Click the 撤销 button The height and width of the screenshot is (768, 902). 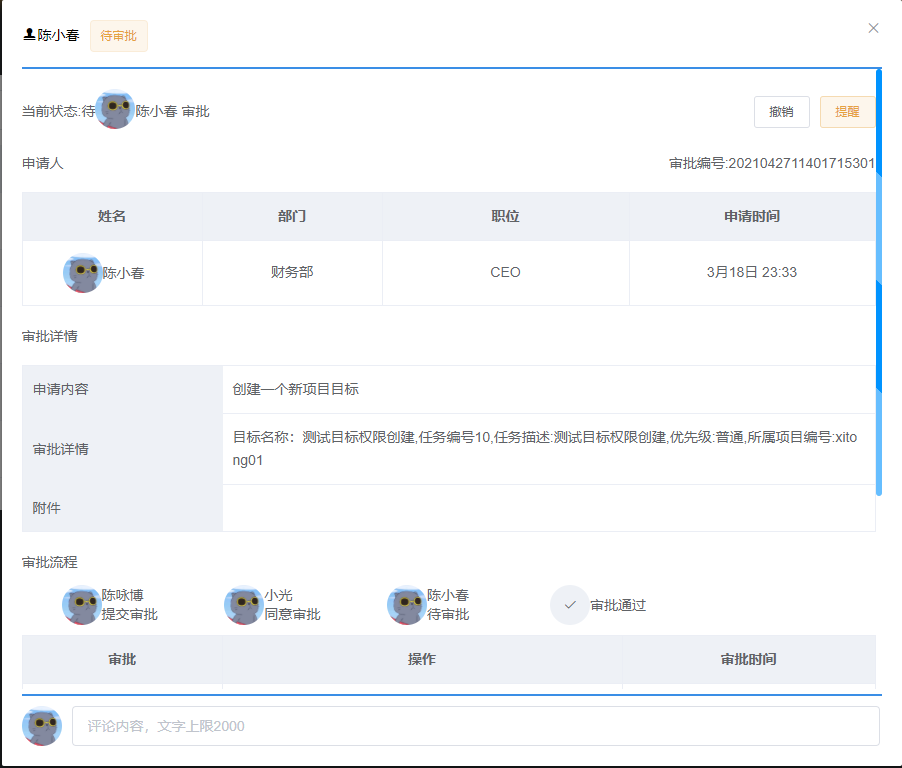pos(782,112)
